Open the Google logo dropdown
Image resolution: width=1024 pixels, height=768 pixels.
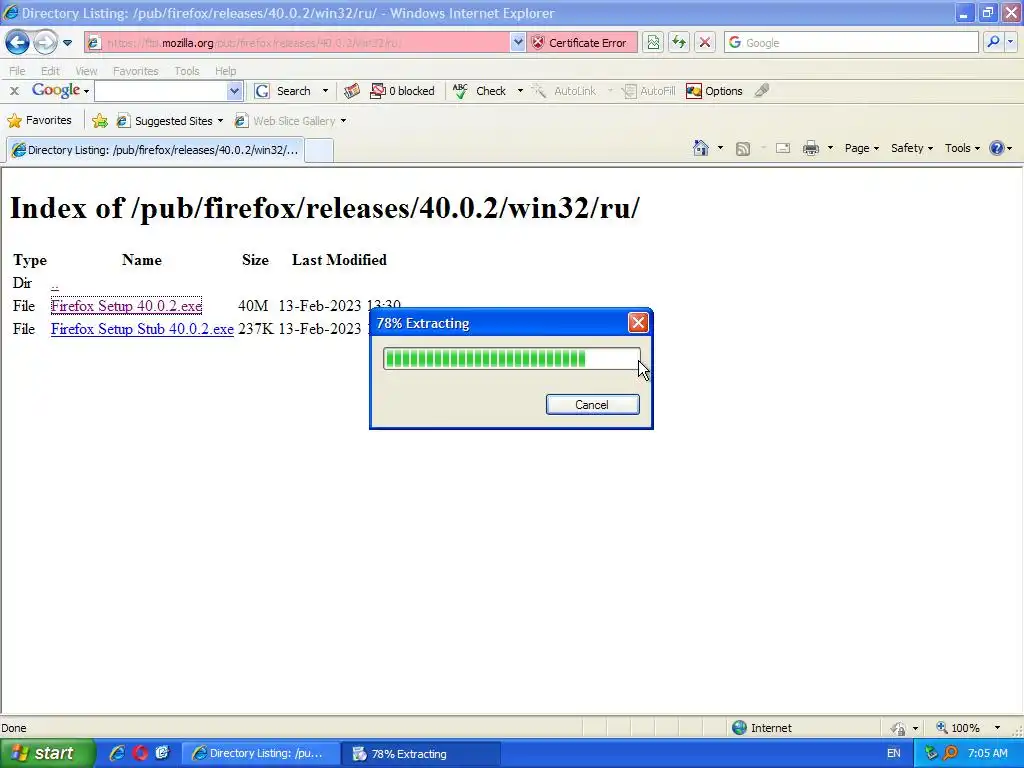click(x=60, y=90)
